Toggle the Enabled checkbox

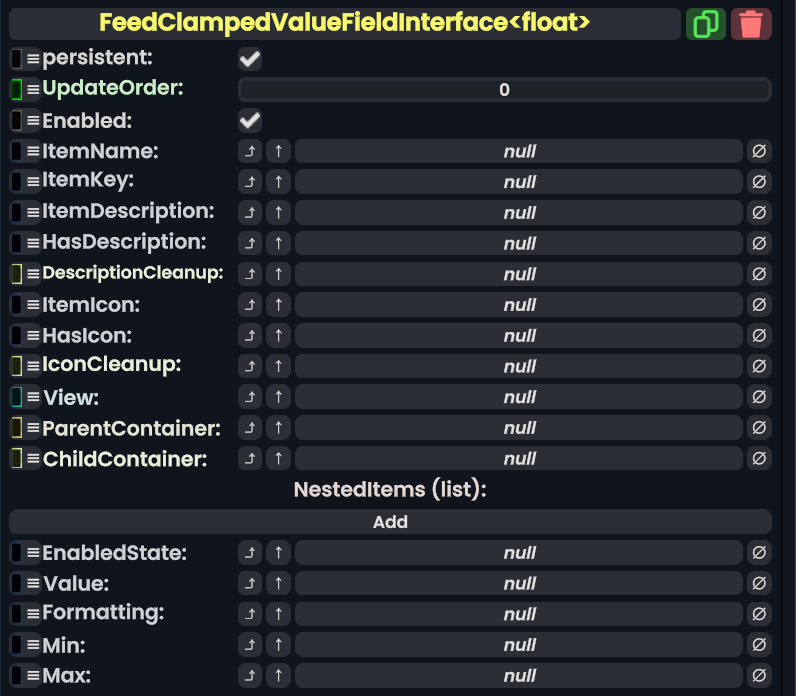250,121
